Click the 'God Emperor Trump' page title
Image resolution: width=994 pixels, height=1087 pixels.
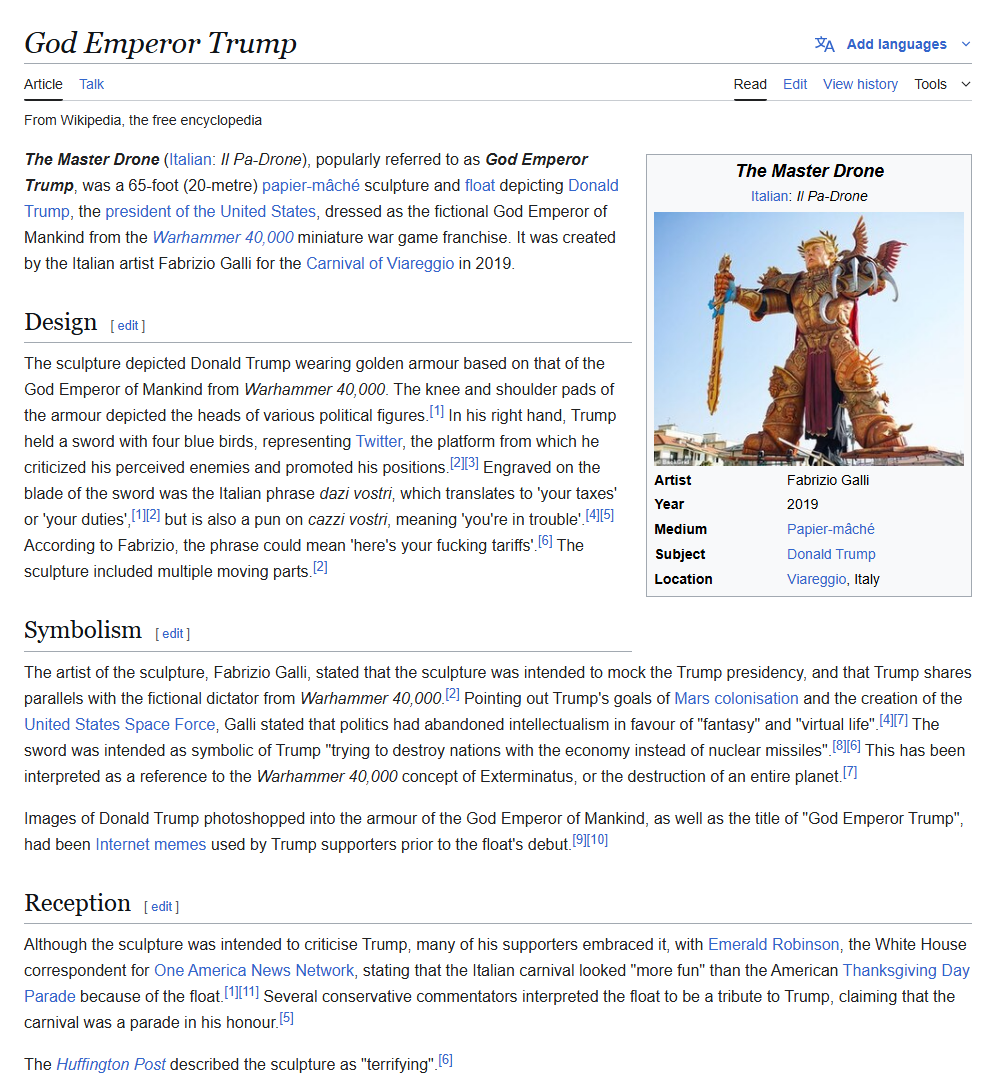tap(160, 43)
